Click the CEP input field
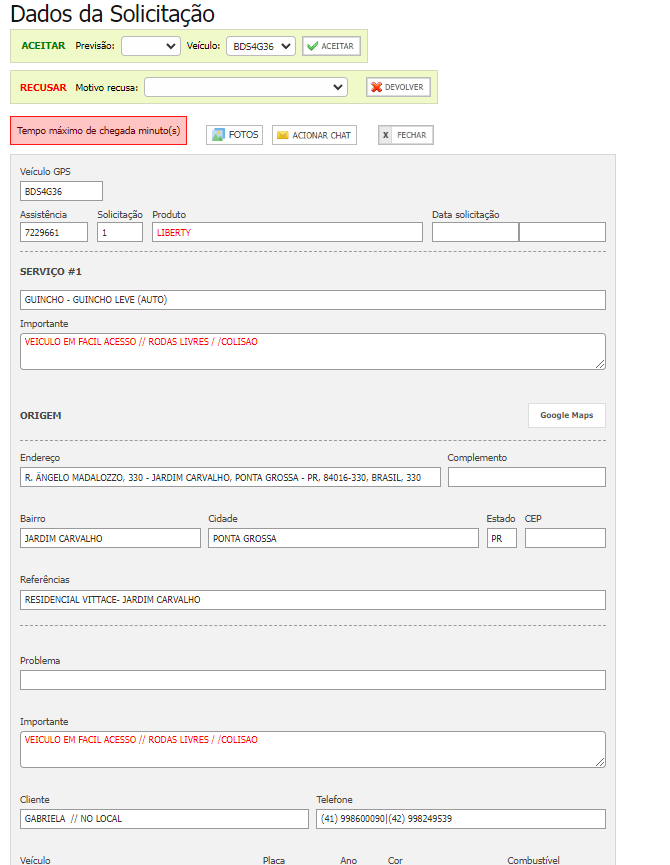Screen dimensions: 670x865 [x=564, y=538]
